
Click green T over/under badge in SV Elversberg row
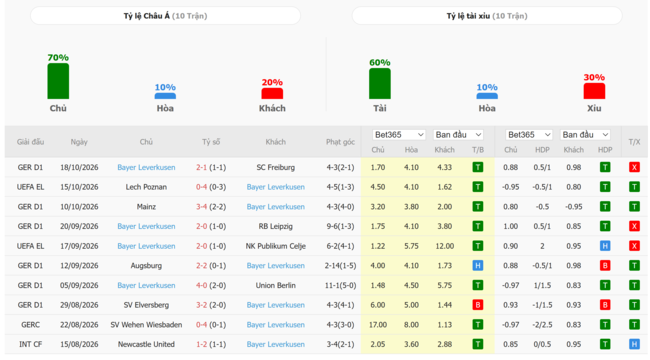click(x=634, y=305)
